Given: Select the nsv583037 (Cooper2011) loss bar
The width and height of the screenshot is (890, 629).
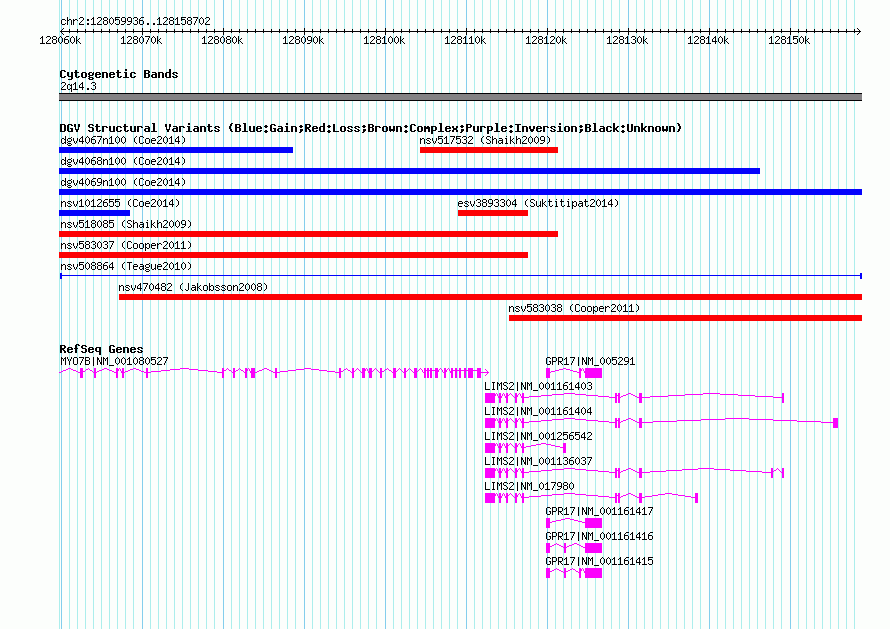Looking at the screenshot, I should [293, 255].
